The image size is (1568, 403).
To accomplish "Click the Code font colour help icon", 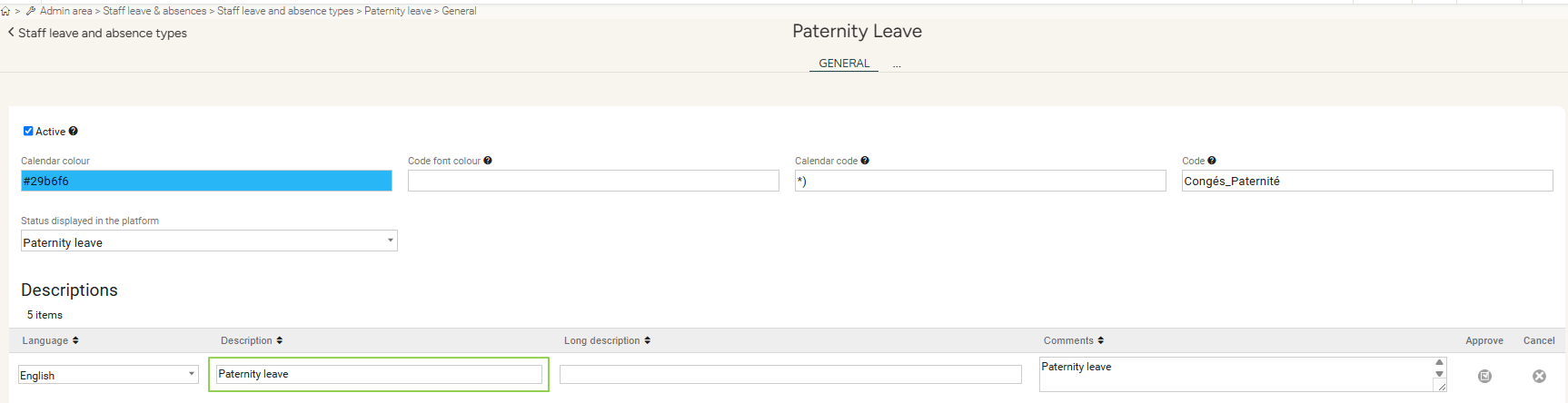I will (x=488, y=161).
